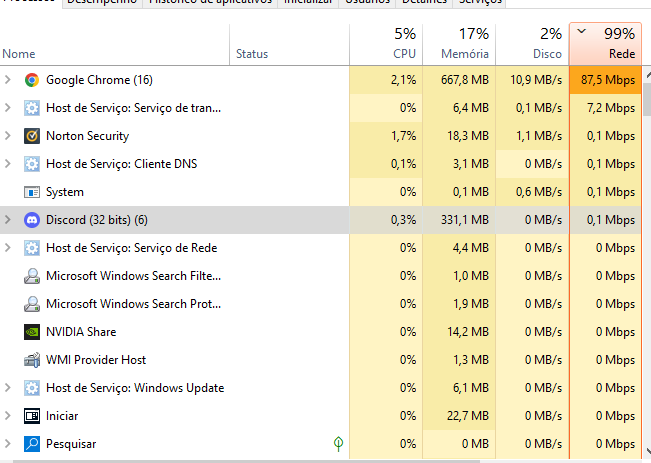Viewport: 651px width, 463px height.
Task: Click the Google Chrome icon
Action: (x=32, y=80)
